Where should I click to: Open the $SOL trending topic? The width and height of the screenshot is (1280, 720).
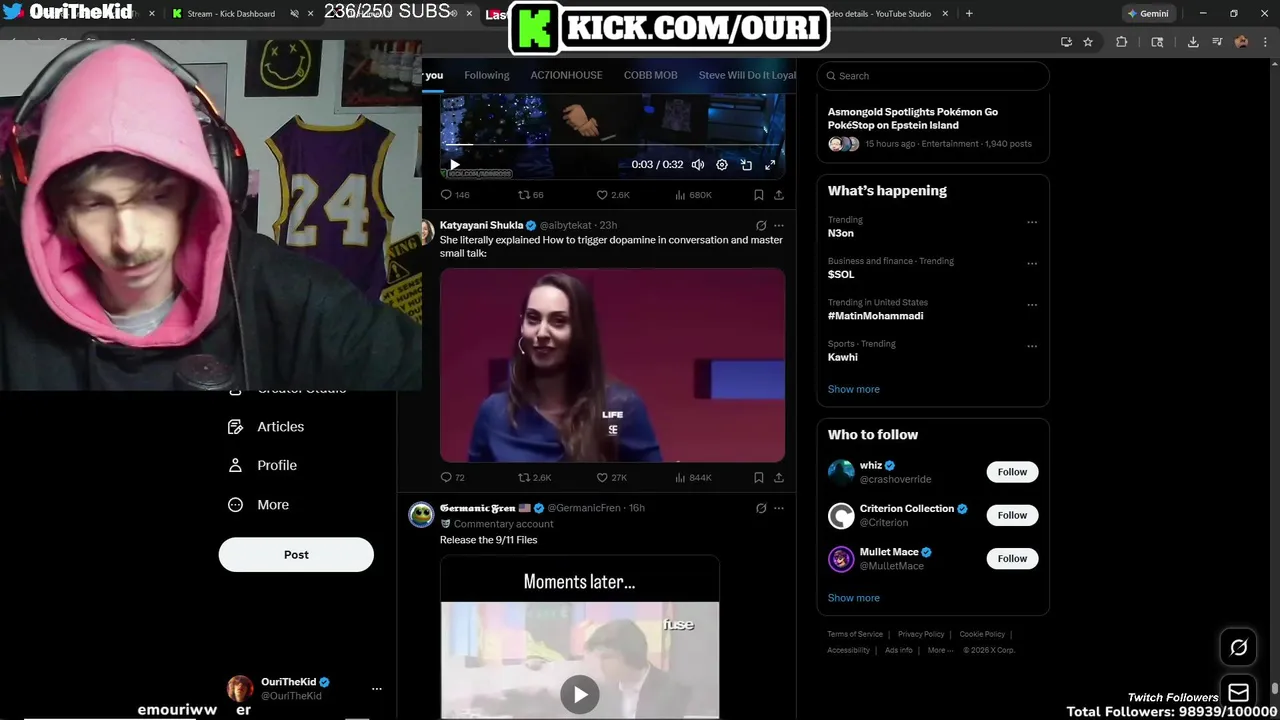(x=841, y=274)
